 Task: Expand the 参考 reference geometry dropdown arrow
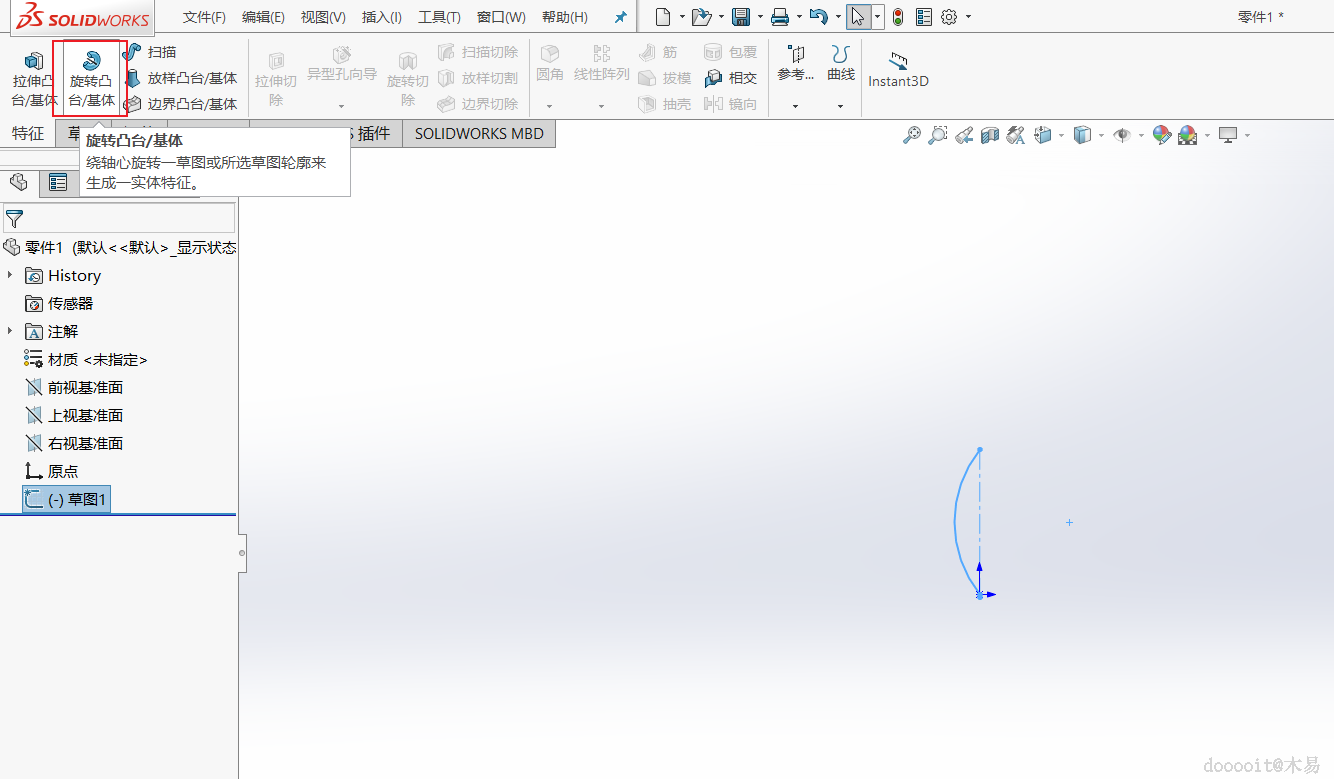pos(795,105)
